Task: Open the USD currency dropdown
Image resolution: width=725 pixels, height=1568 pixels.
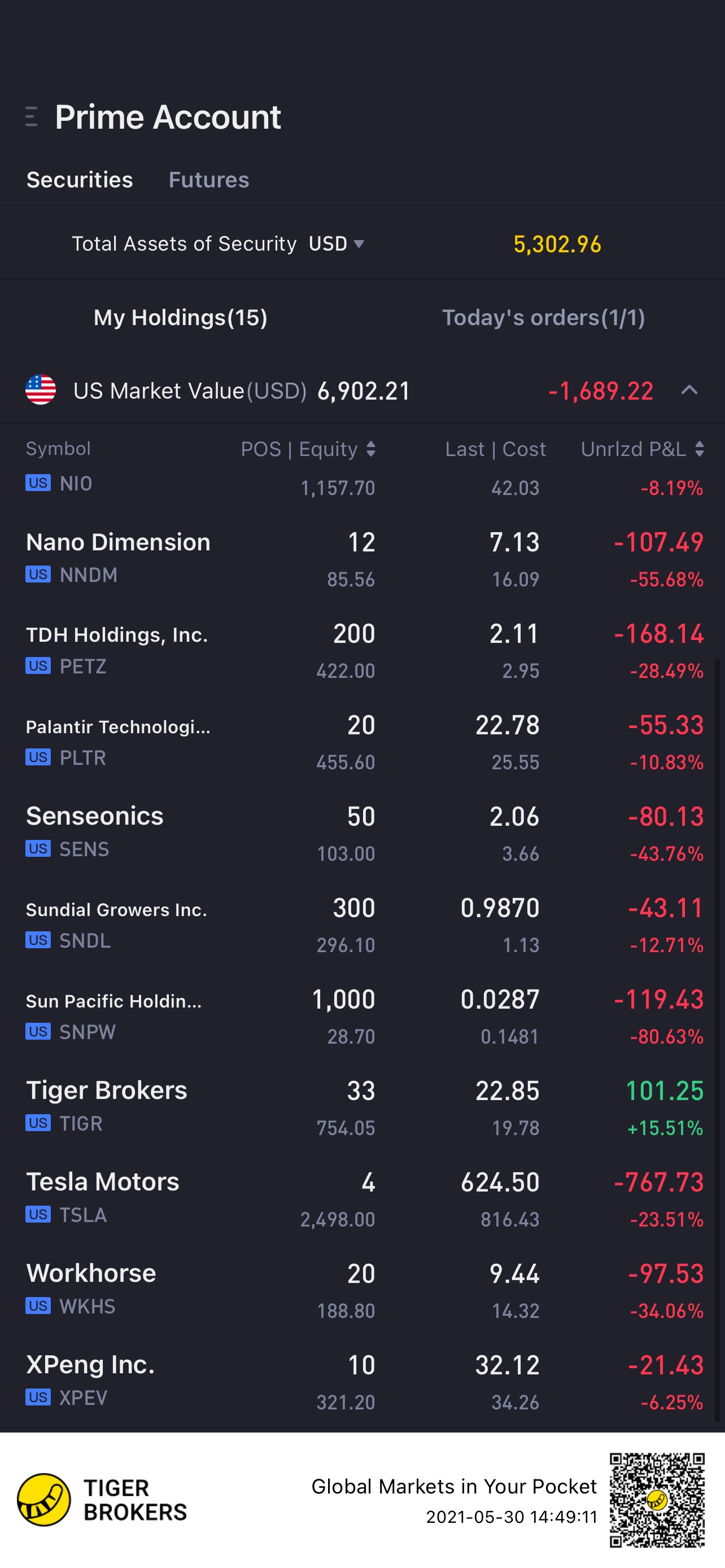Action: (337, 243)
